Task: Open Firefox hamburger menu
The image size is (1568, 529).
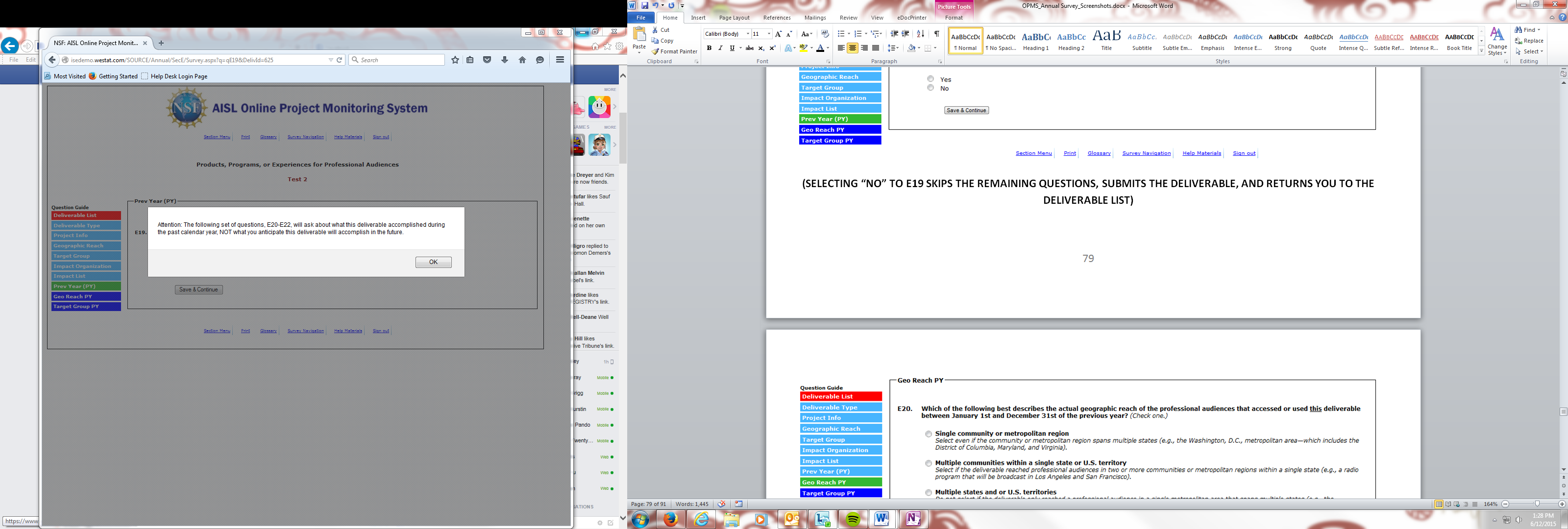Action: (560, 60)
